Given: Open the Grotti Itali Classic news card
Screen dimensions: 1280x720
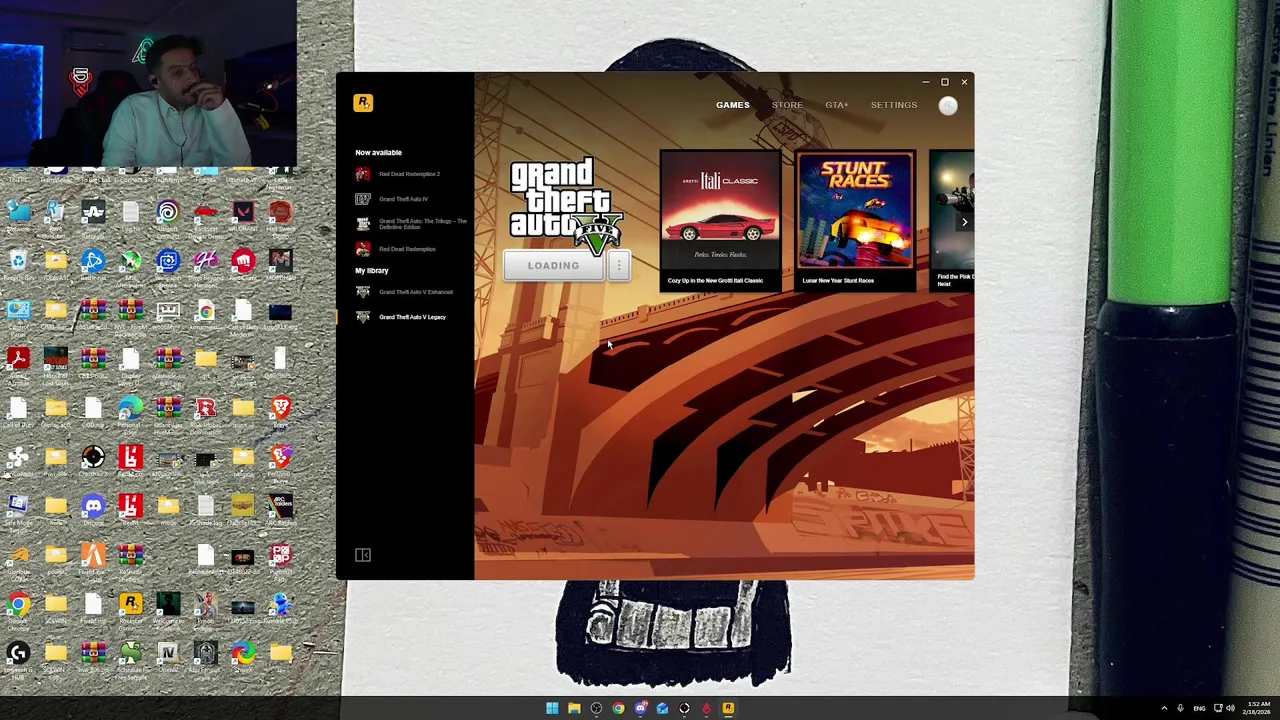Looking at the screenshot, I should tap(720, 220).
